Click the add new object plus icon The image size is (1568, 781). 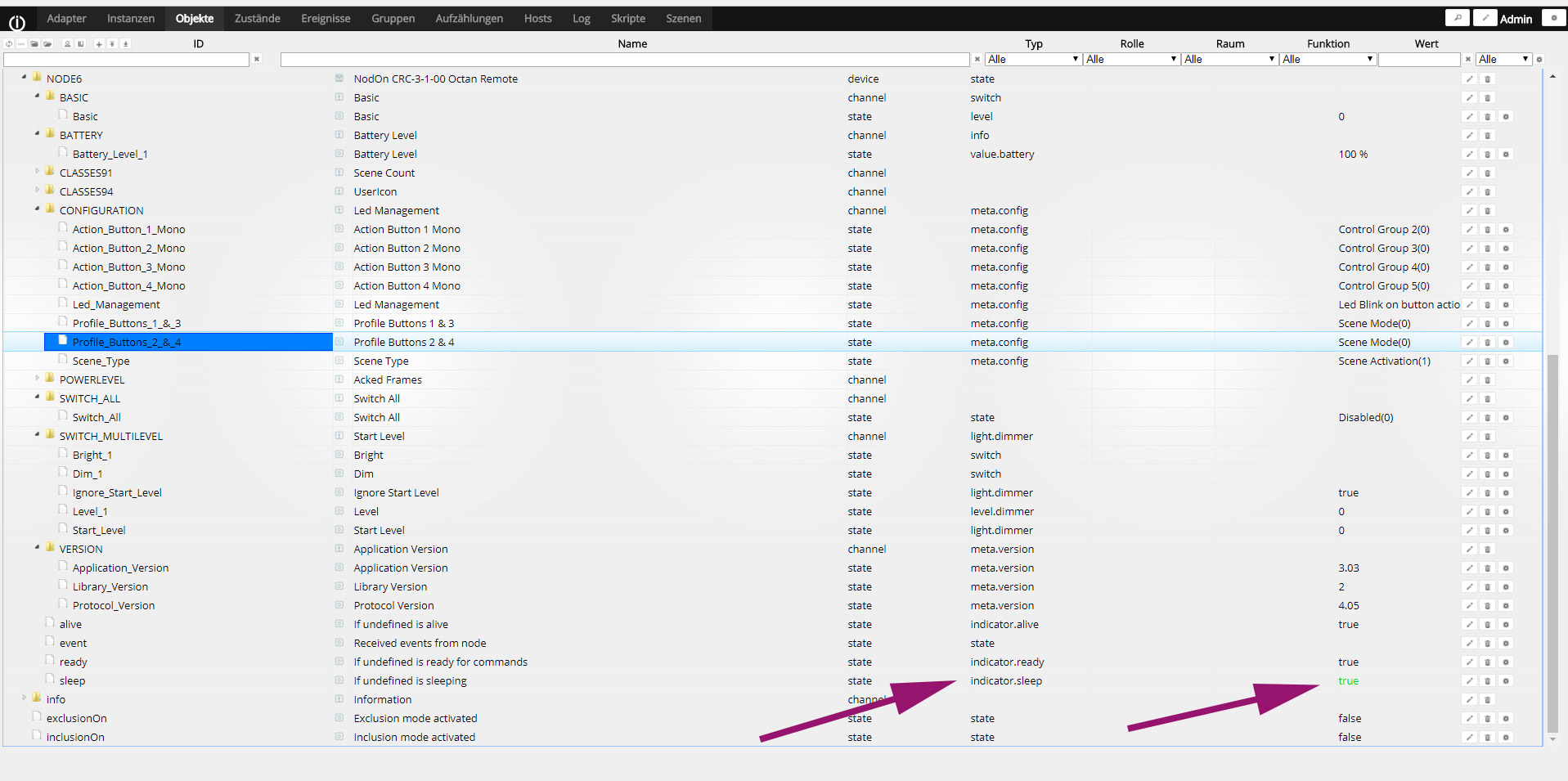click(99, 44)
